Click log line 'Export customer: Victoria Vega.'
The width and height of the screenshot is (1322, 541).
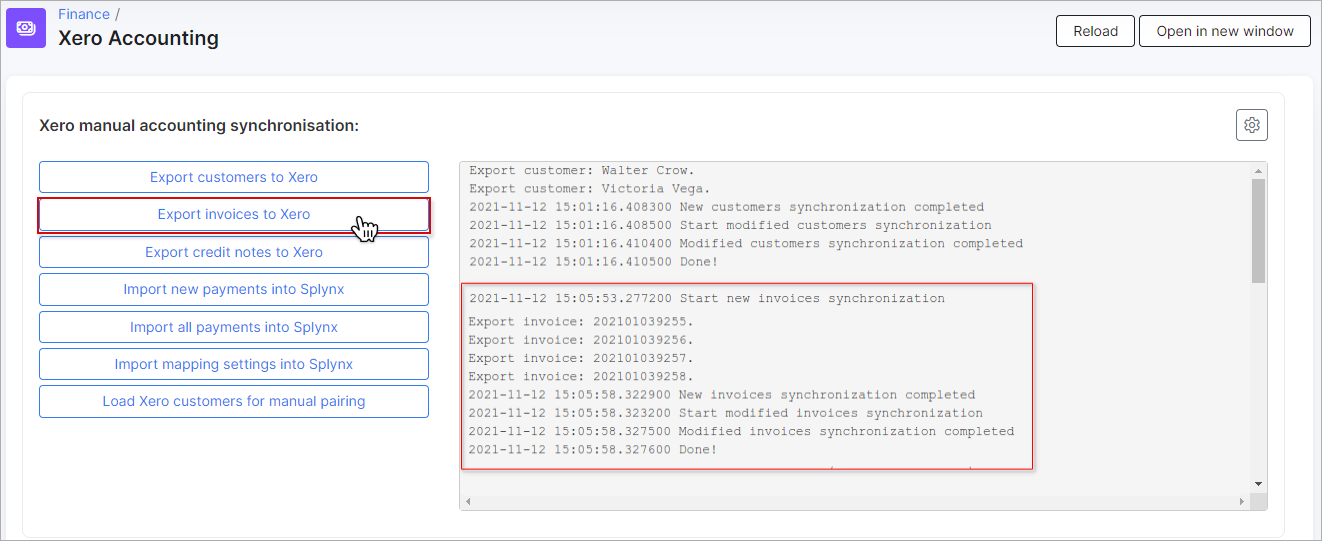pos(590,188)
